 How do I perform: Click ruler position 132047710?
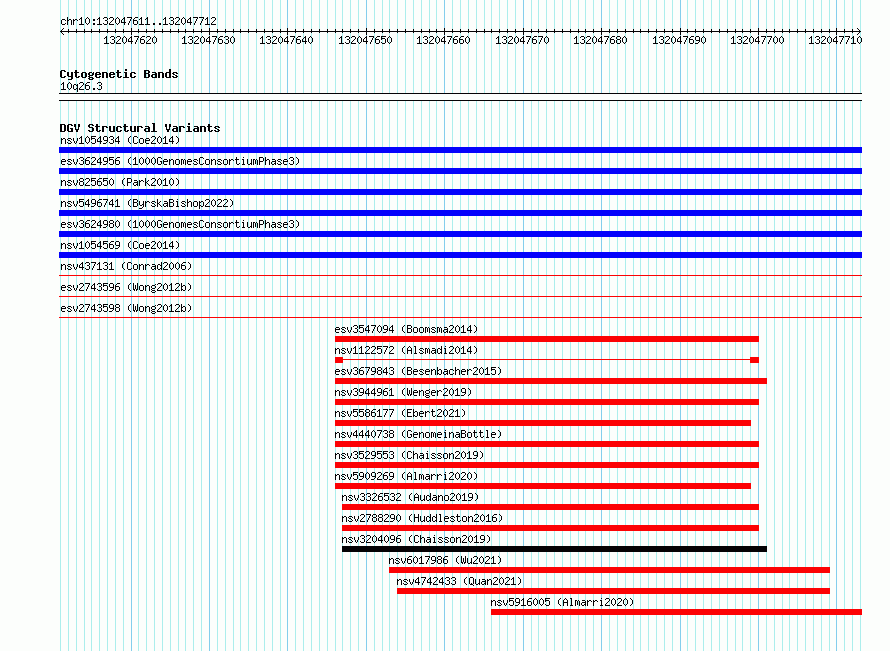(836, 40)
